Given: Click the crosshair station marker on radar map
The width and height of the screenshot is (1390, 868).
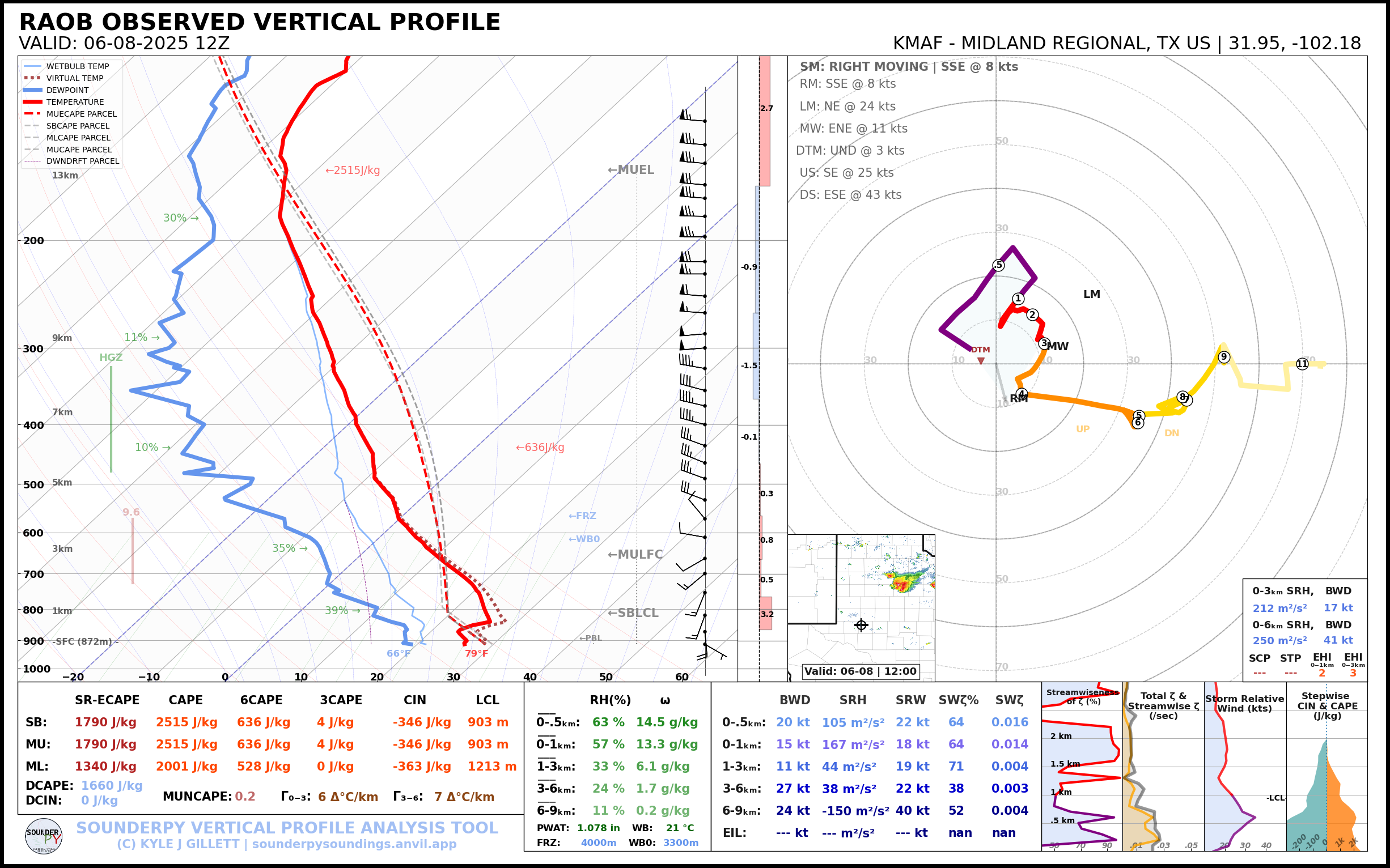Looking at the screenshot, I should 861,625.
